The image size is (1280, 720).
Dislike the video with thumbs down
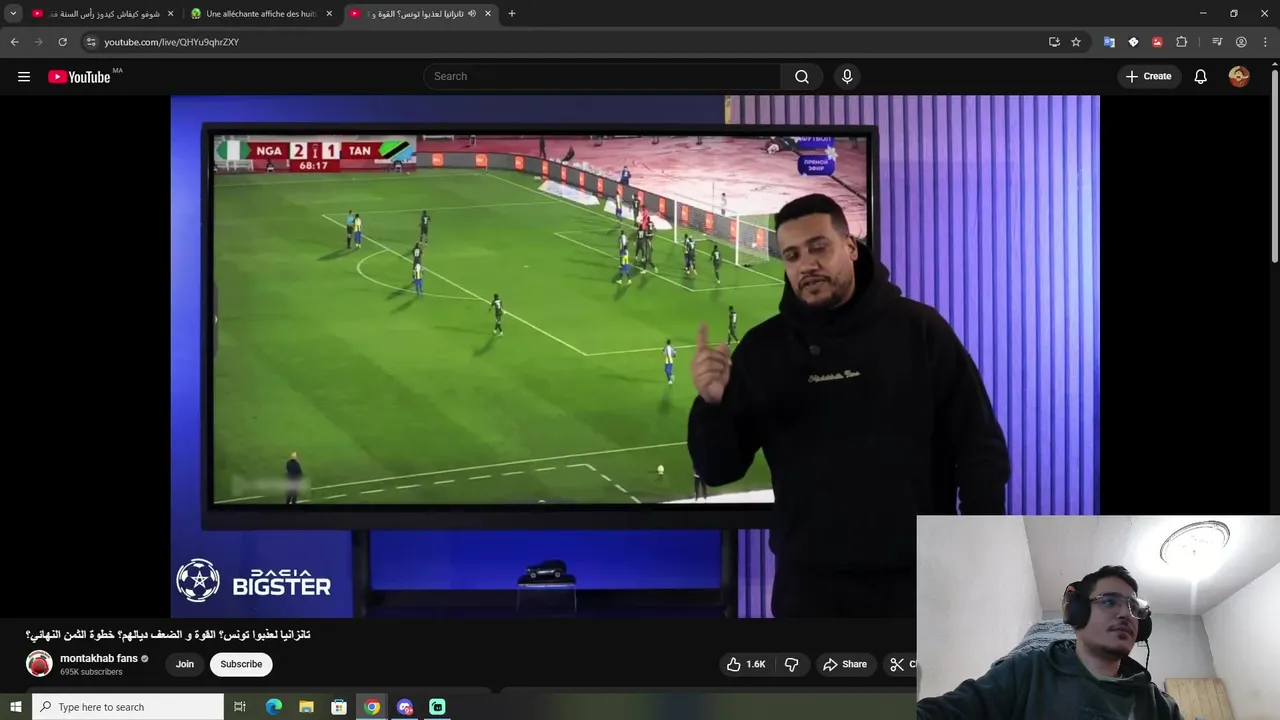click(791, 664)
